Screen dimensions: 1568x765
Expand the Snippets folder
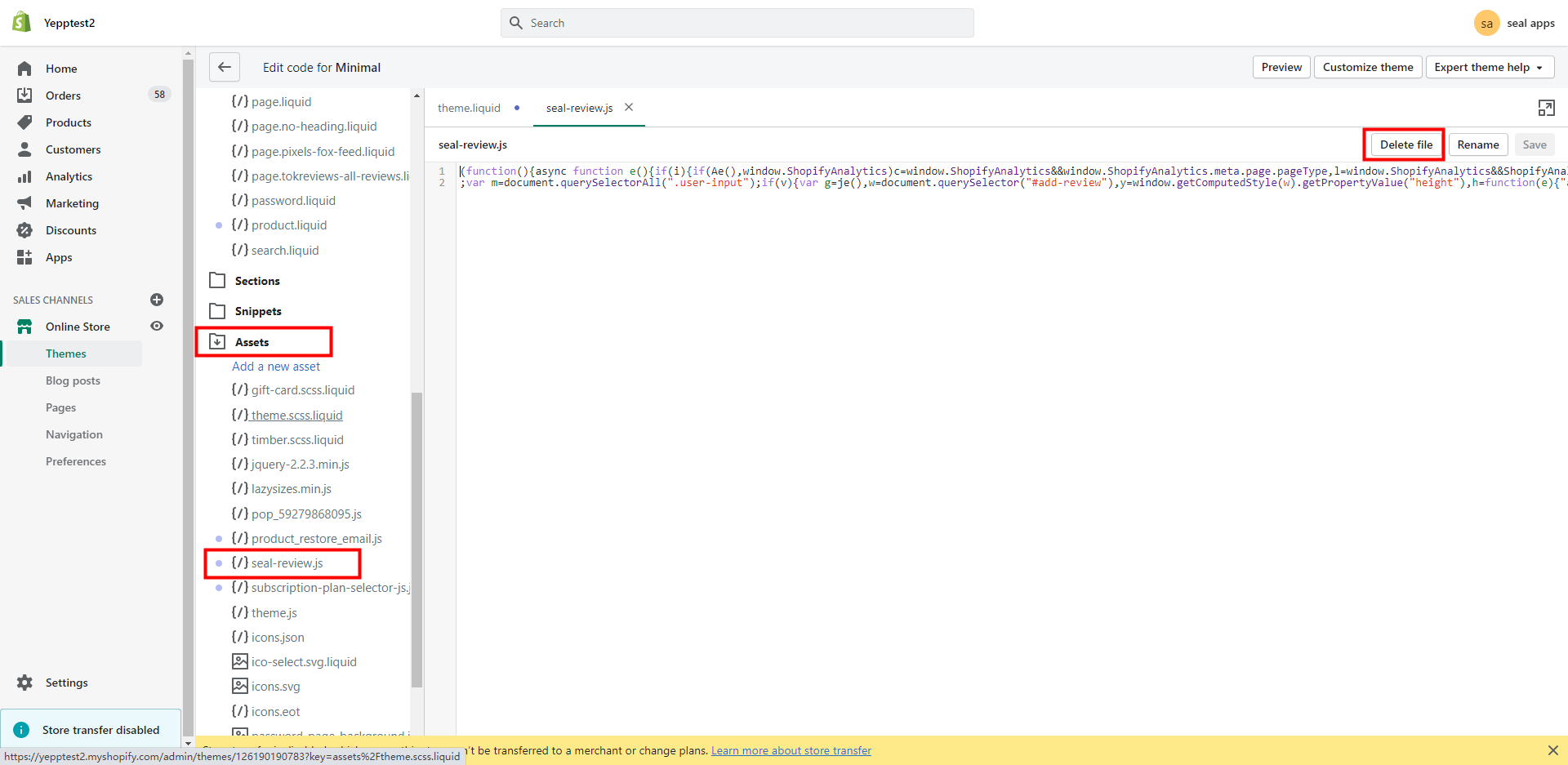(245, 311)
